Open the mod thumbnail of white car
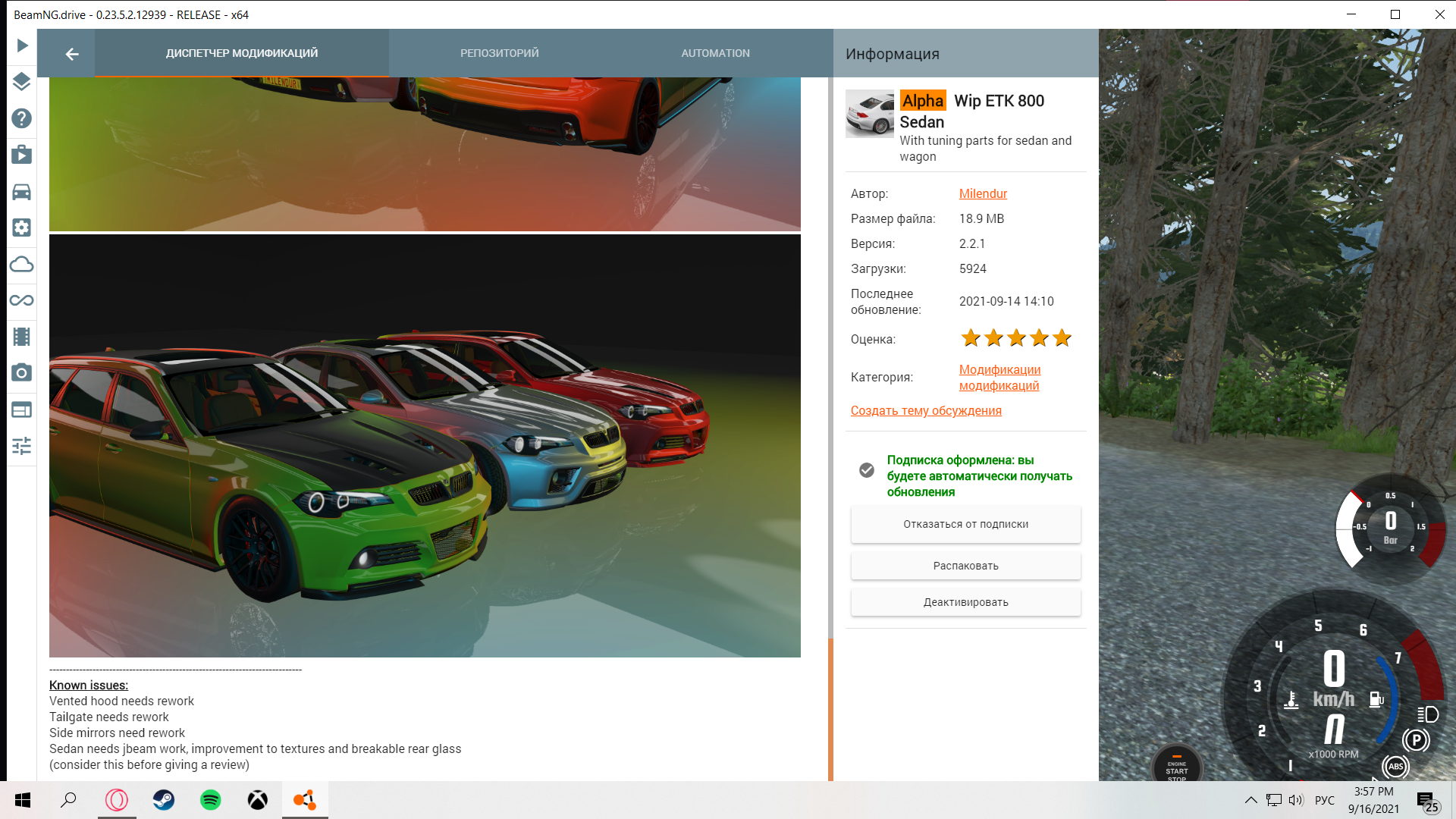 pos(870,114)
